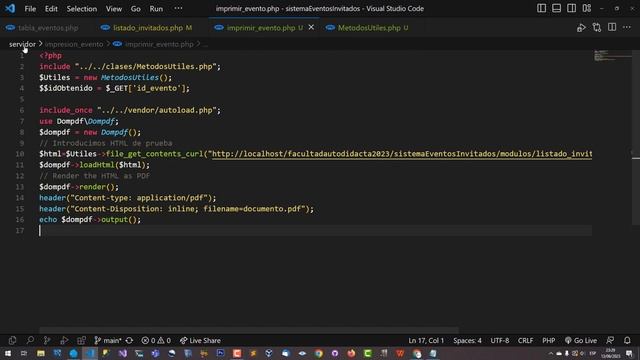
Task: Open the Extensions blocks icon
Action: [x=81, y=340]
